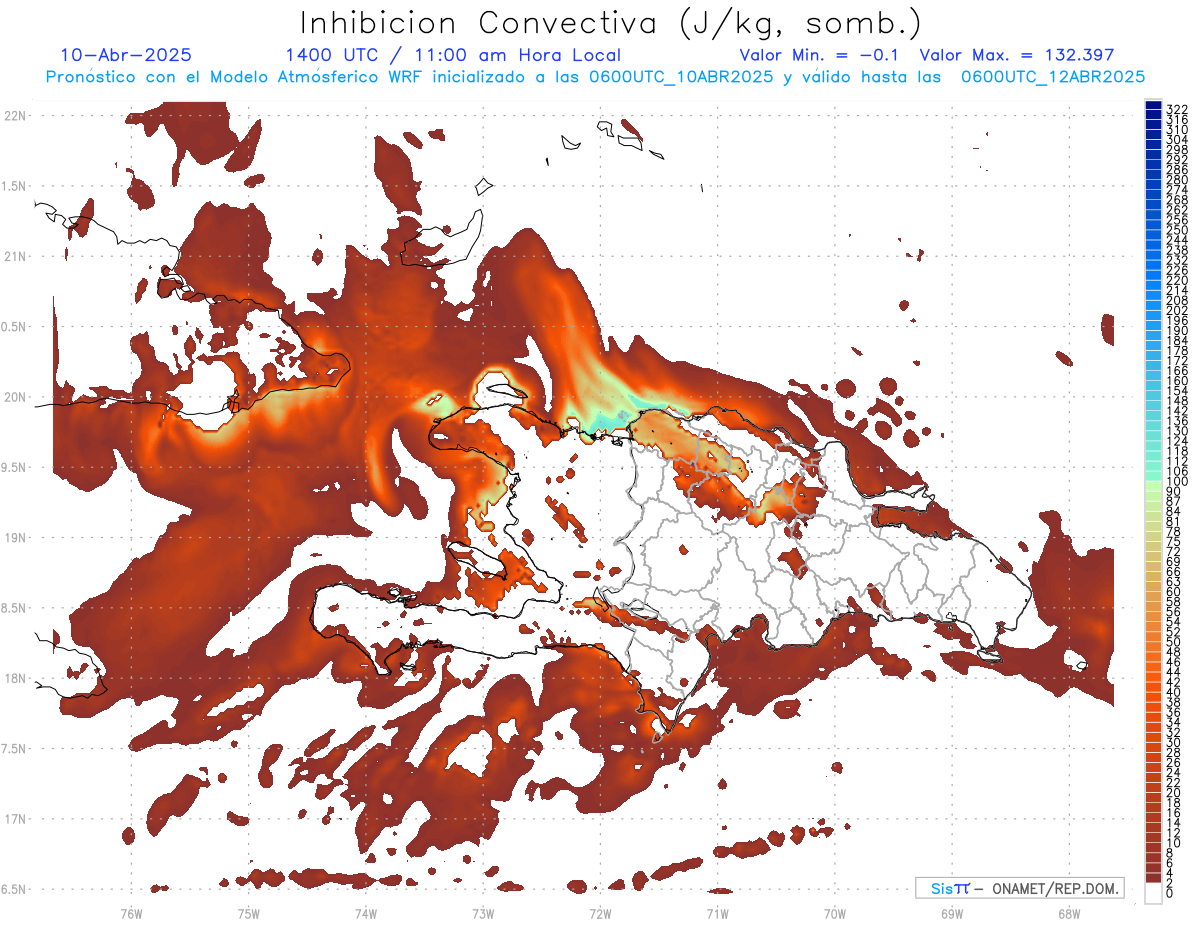1200x927 pixels.
Task: Click the "21N" latitude label
Action: (x=17, y=256)
